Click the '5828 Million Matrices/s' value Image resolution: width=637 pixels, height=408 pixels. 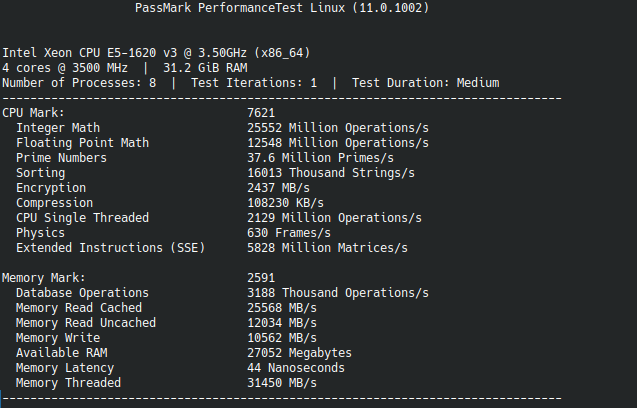click(x=327, y=248)
